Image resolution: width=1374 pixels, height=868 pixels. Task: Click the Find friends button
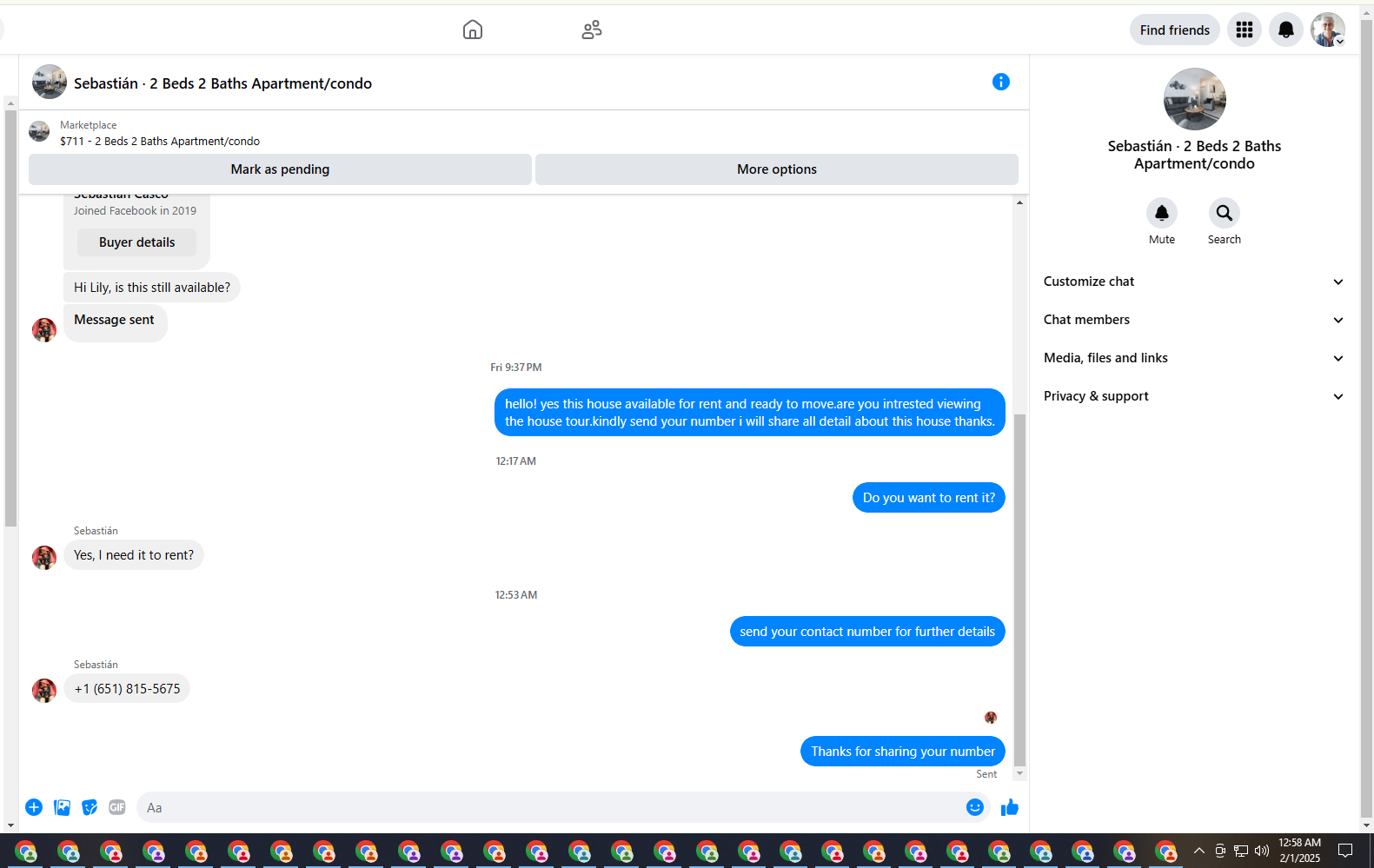(x=1174, y=30)
